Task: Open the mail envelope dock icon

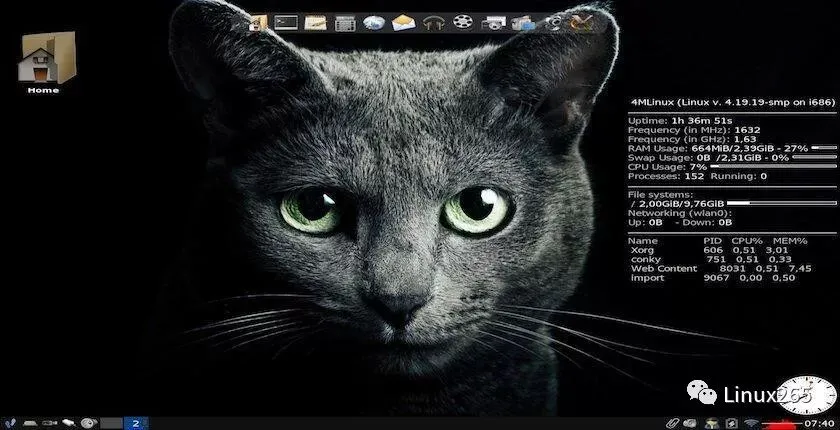Action: pyautogui.click(x=403, y=22)
